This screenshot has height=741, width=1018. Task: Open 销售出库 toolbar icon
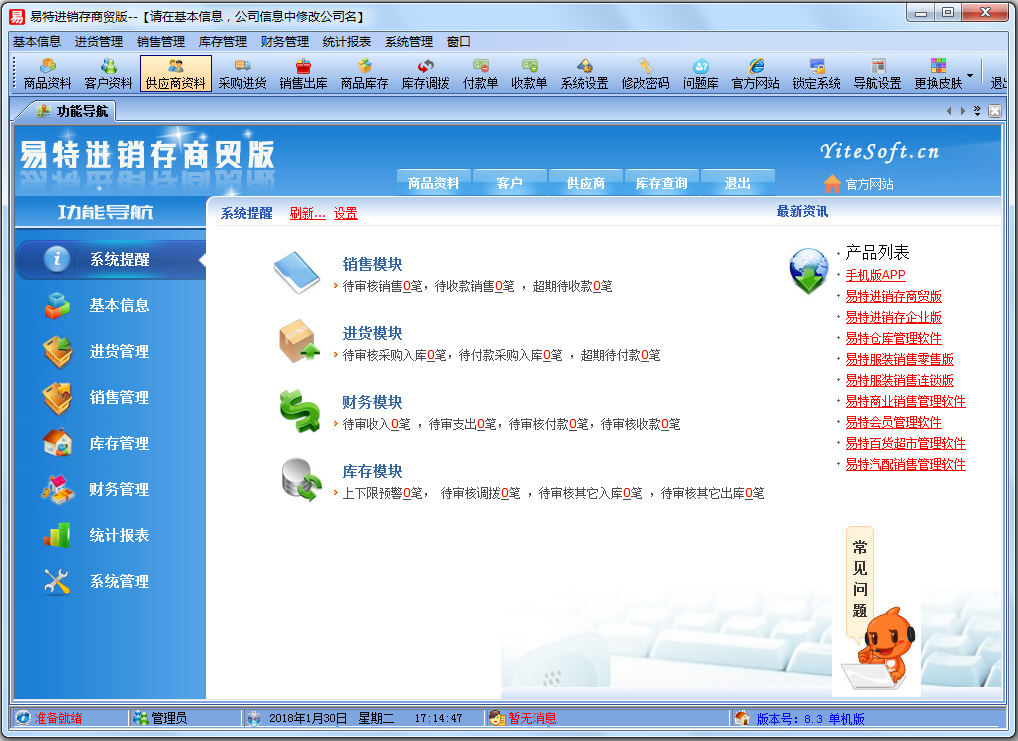(x=303, y=73)
